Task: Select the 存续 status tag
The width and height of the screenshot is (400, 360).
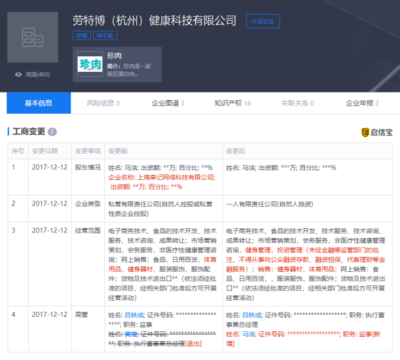Action: click(x=82, y=35)
